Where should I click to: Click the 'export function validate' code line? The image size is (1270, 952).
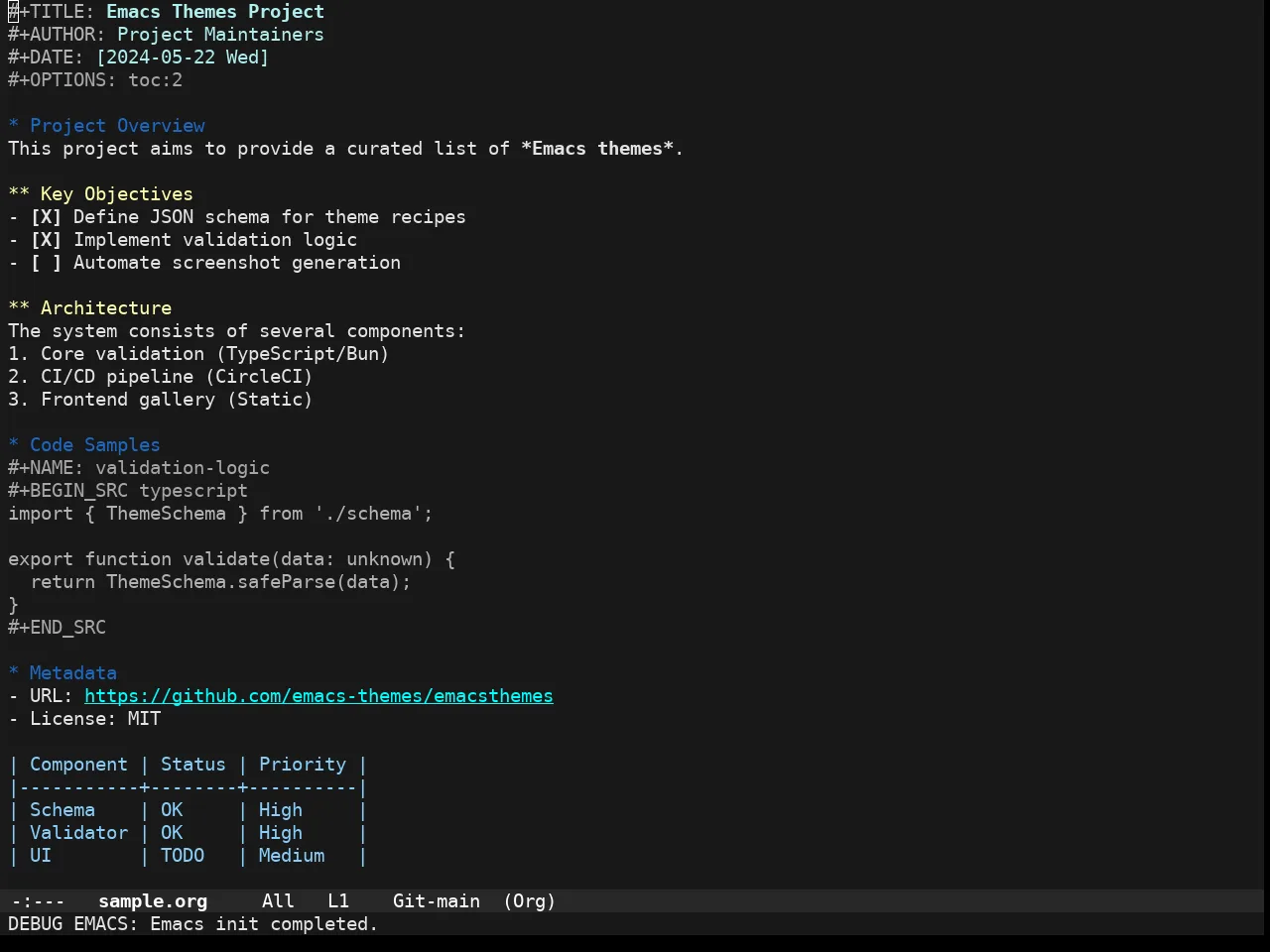pos(231,559)
